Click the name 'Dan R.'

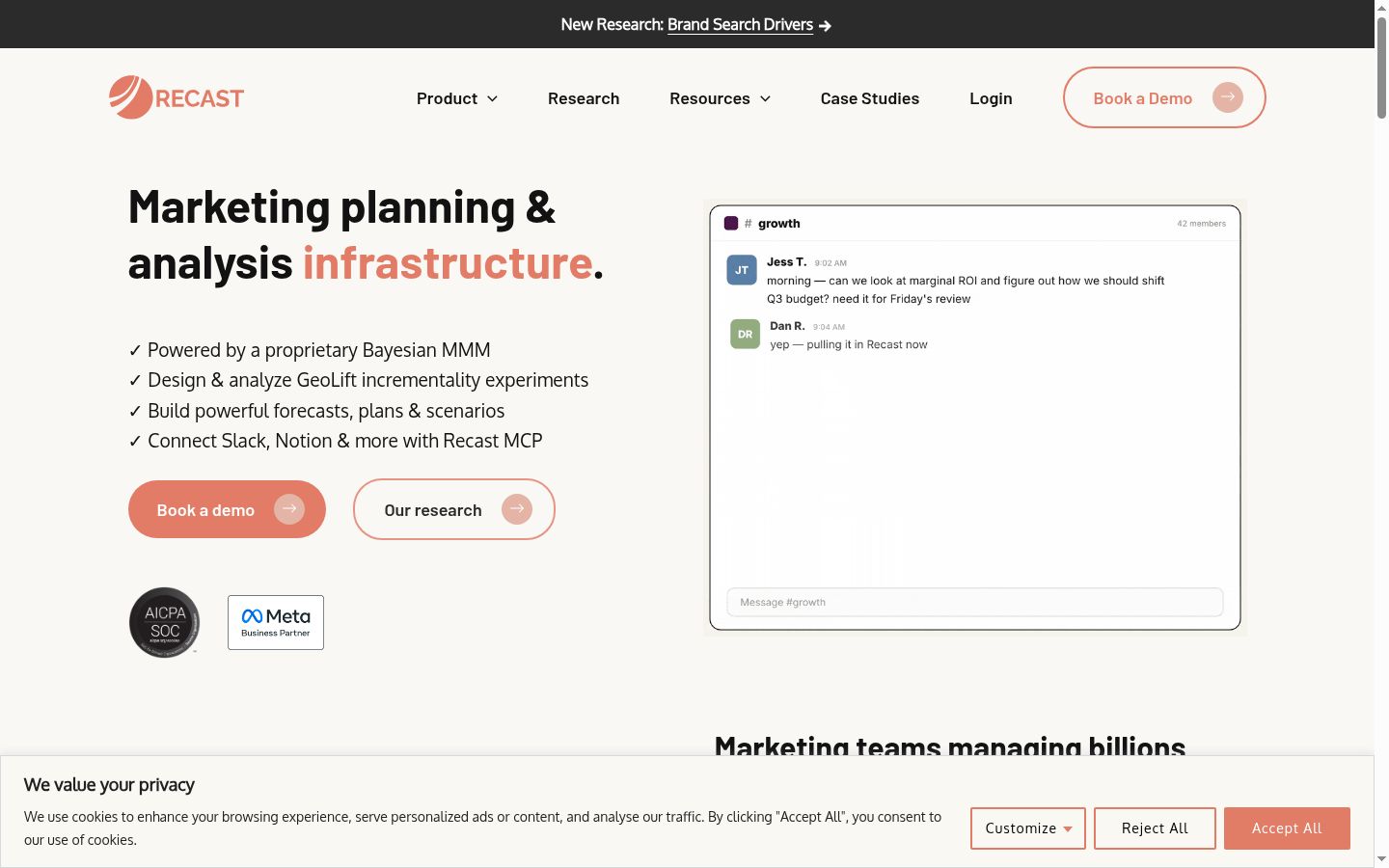pos(787,326)
